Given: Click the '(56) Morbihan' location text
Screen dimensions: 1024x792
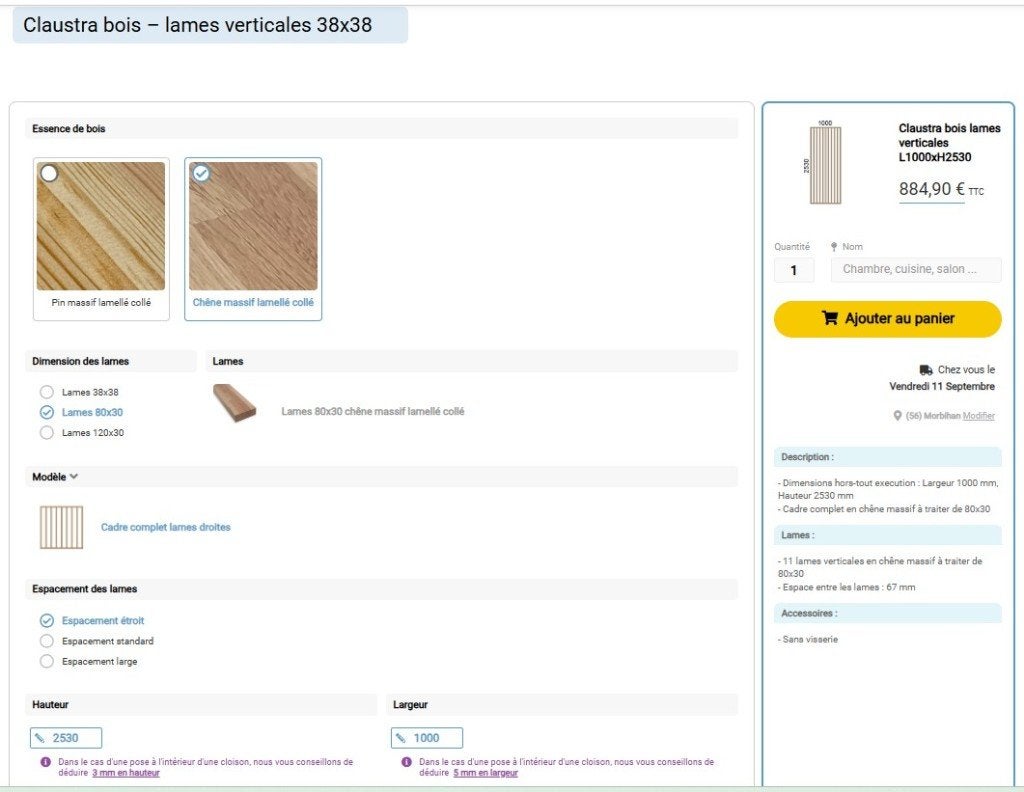Looking at the screenshot, I should point(933,416).
